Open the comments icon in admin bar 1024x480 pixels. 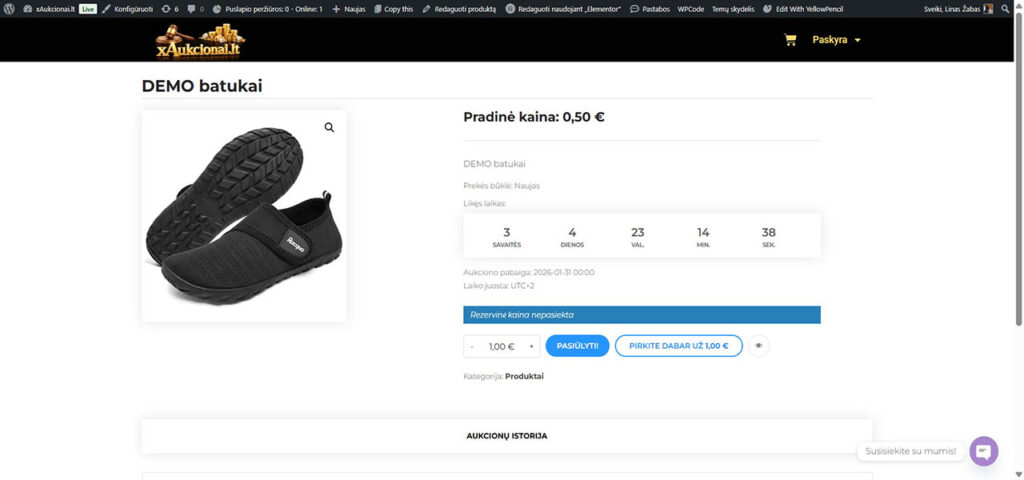pos(196,8)
